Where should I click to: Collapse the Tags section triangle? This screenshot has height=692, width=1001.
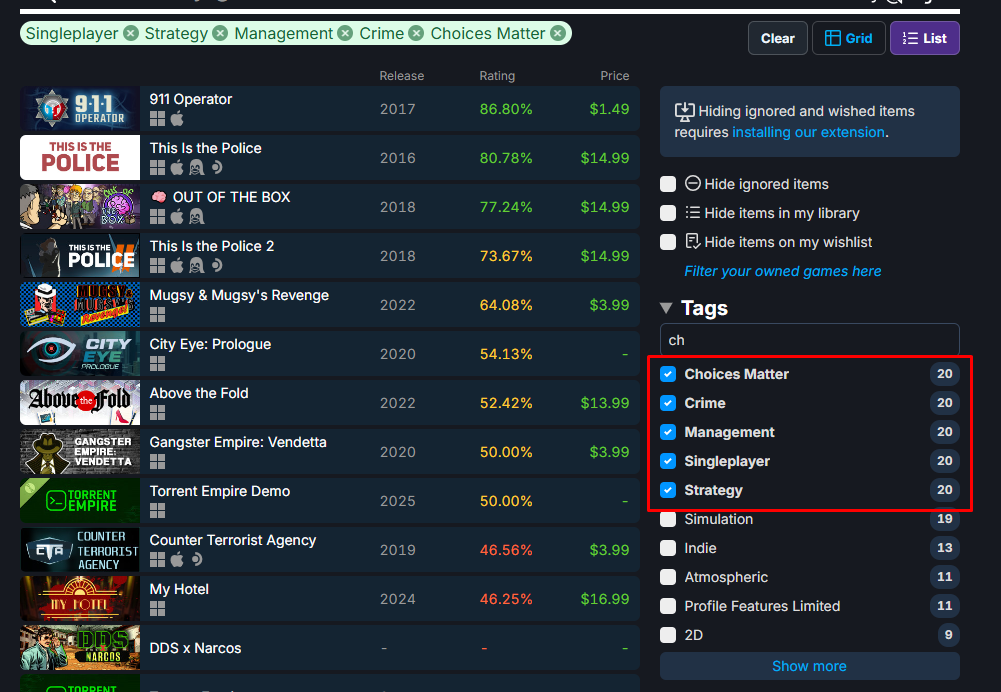666,308
